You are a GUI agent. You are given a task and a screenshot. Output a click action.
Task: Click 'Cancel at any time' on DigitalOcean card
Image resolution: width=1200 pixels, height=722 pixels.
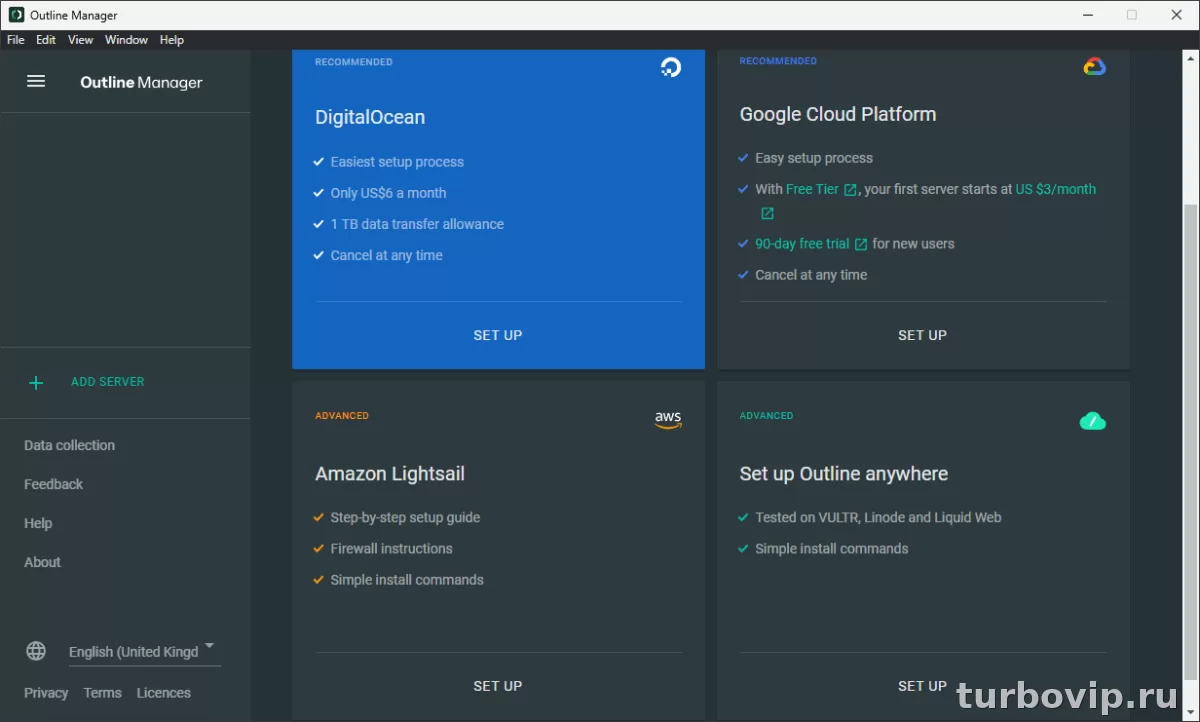click(x=386, y=256)
